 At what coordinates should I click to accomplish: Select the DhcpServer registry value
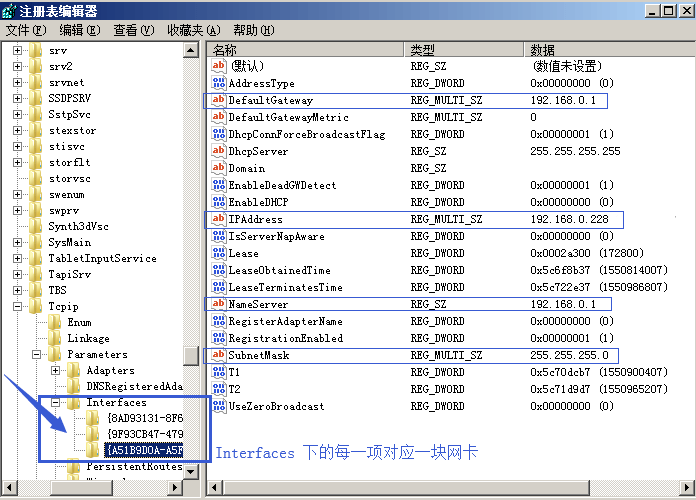(x=258, y=151)
